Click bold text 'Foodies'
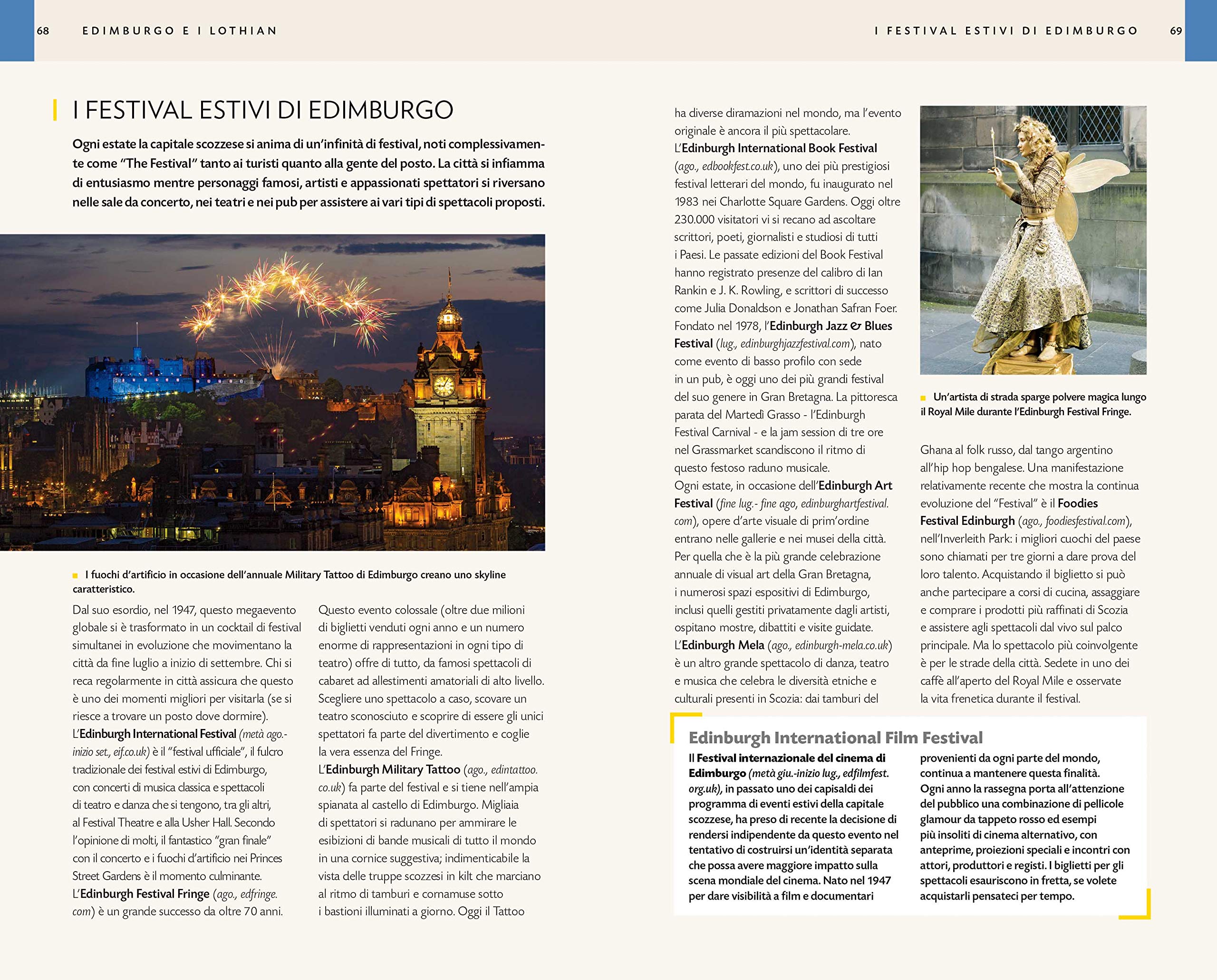1217x980 pixels. [1078, 503]
